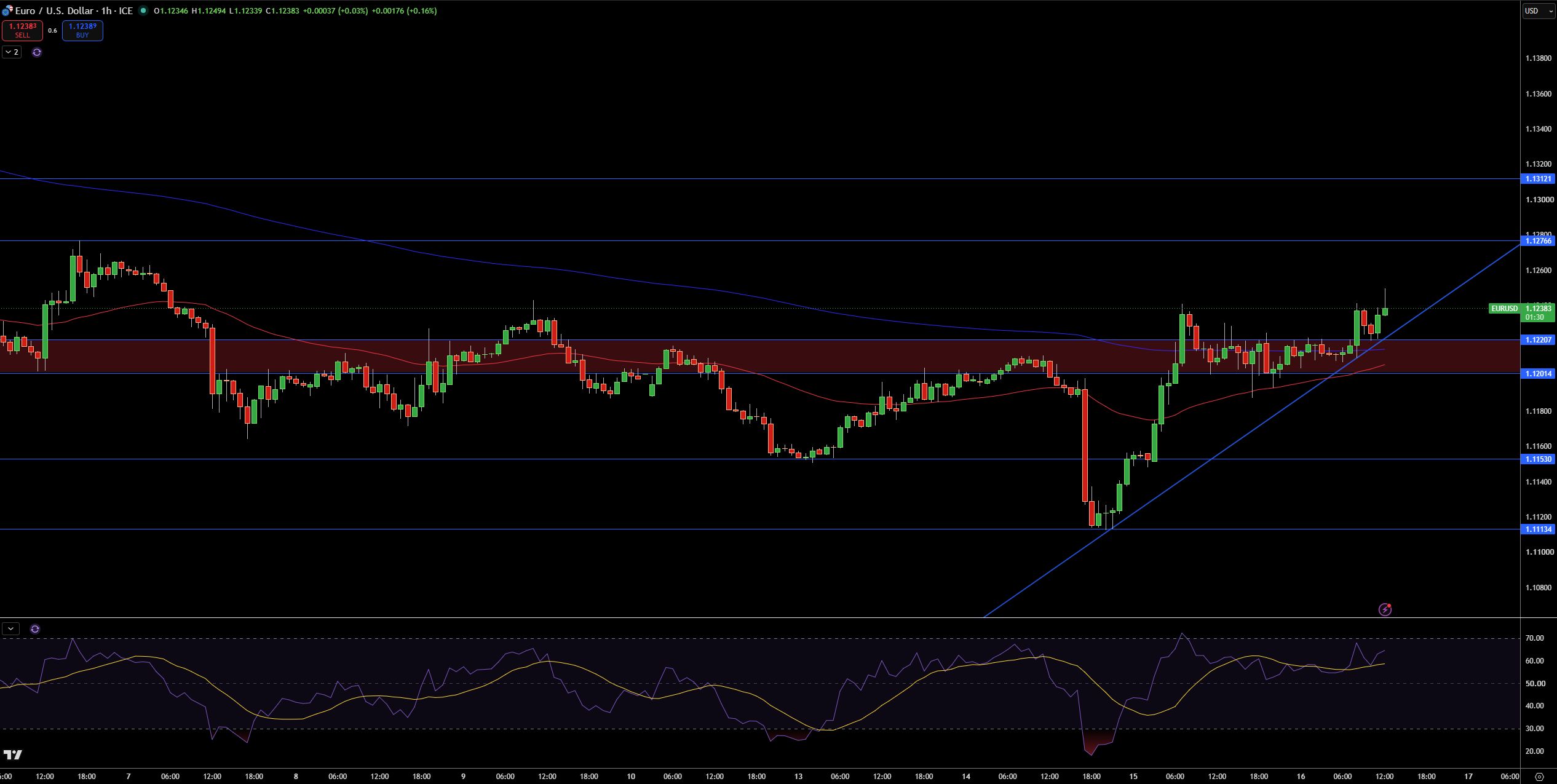Click the green EURUSD symbol label
1557x784 pixels.
tap(1504, 309)
